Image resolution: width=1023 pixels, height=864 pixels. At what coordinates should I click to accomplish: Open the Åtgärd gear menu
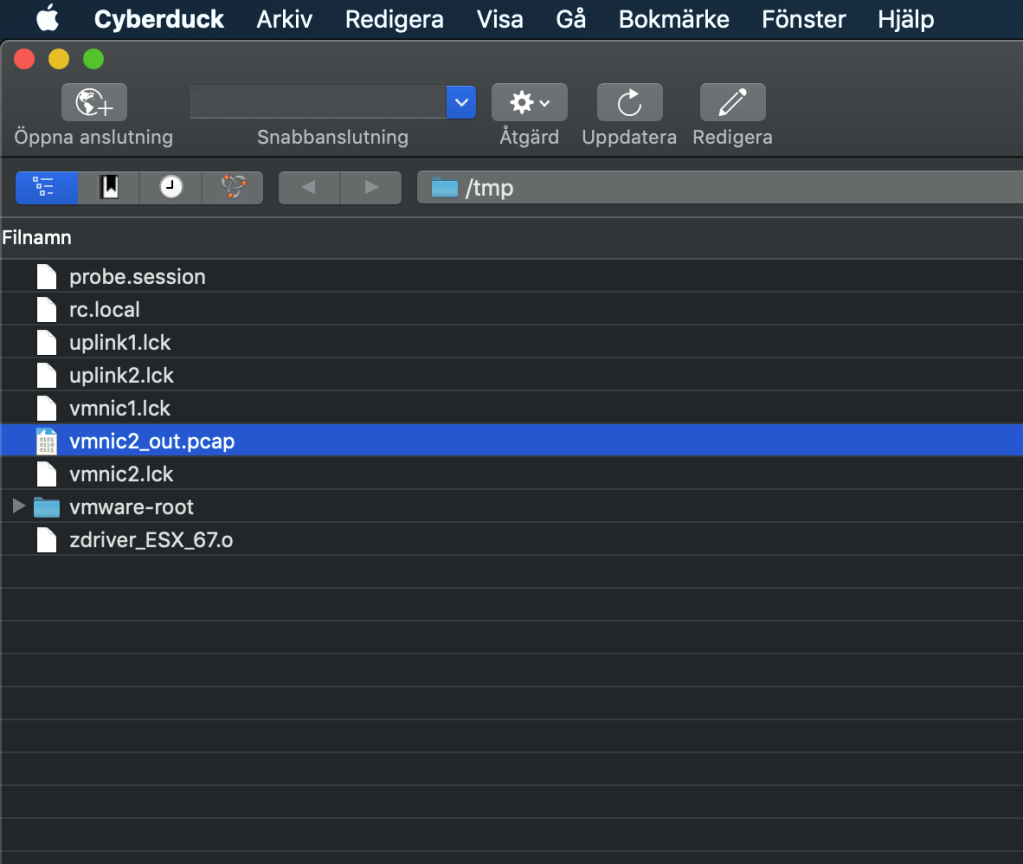click(529, 102)
